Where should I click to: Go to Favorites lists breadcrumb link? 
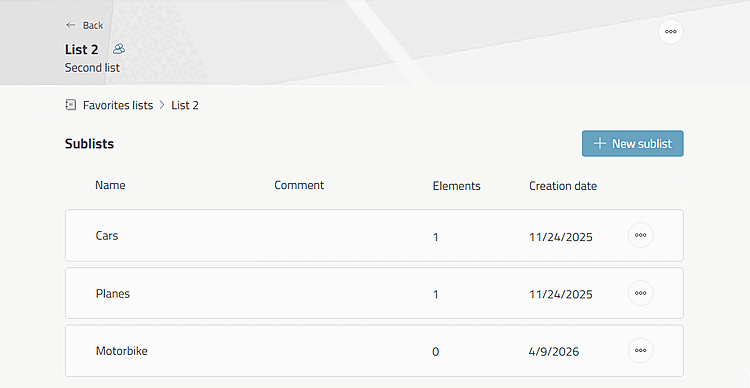(x=118, y=105)
